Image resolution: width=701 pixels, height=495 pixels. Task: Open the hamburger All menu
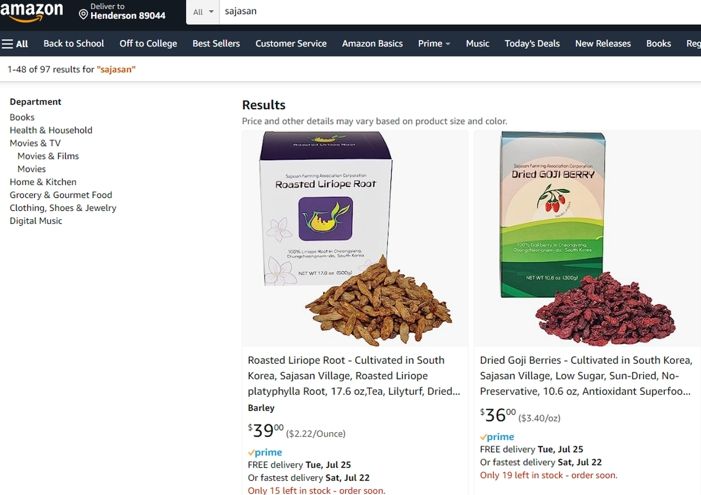(x=15, y=44)
